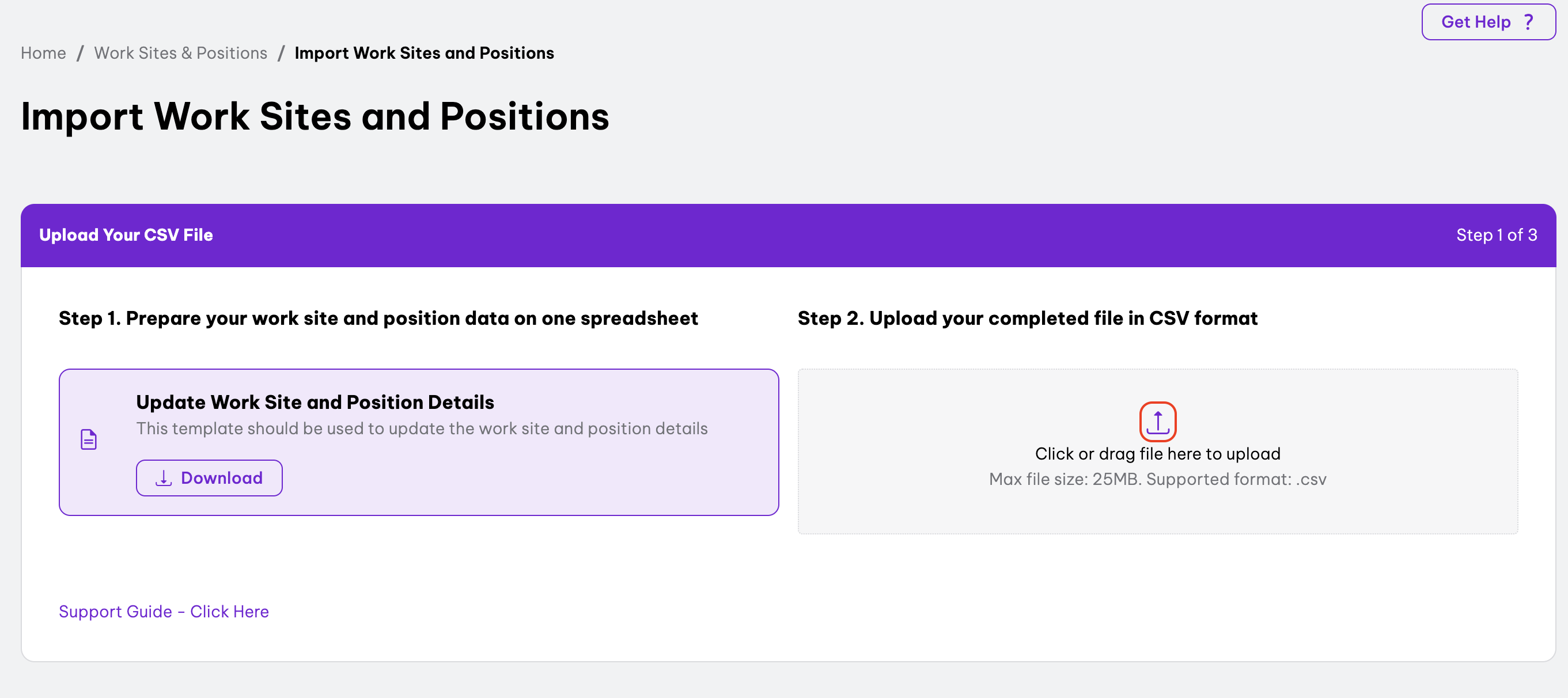Click the template description text in the card
Screen dimensions: 1568x698
422,428
